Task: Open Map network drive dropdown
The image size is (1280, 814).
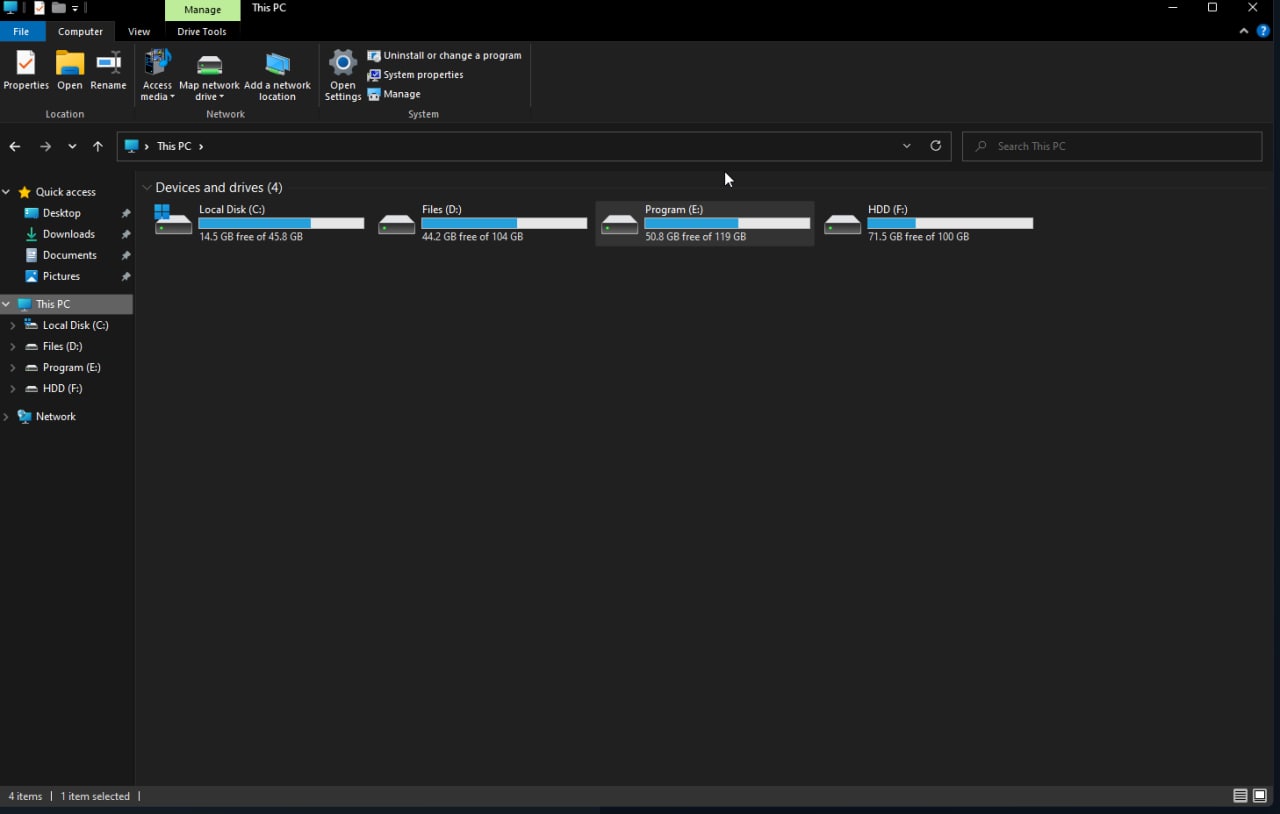Action: pos(209,75)
